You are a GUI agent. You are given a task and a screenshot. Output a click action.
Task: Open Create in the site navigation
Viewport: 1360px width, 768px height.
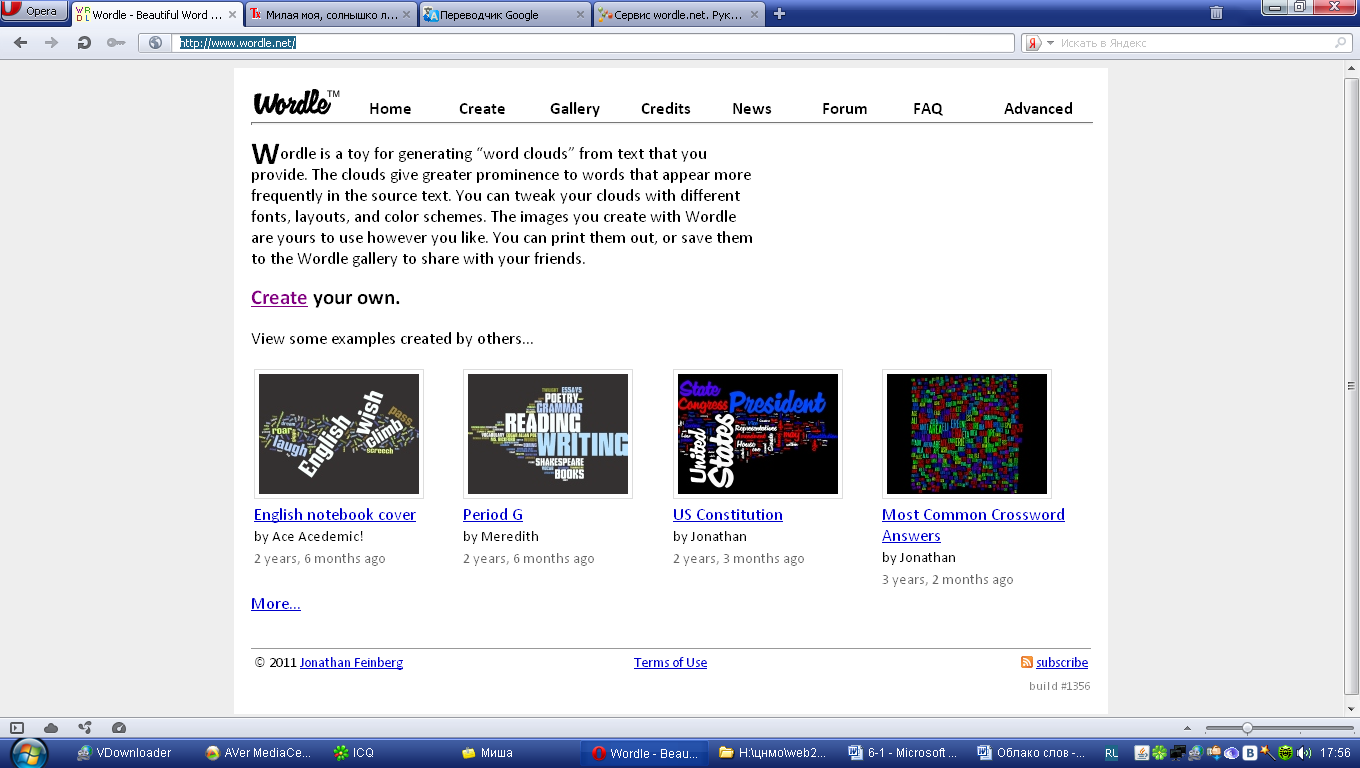(x=482, y=108)
